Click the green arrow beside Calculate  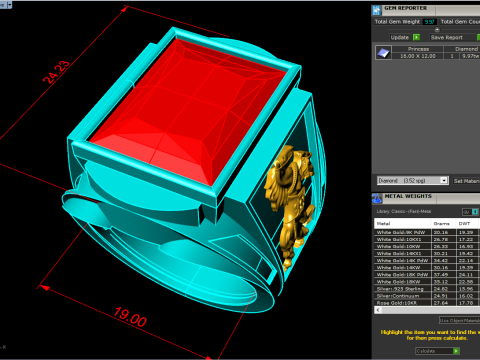click(456, 351)
